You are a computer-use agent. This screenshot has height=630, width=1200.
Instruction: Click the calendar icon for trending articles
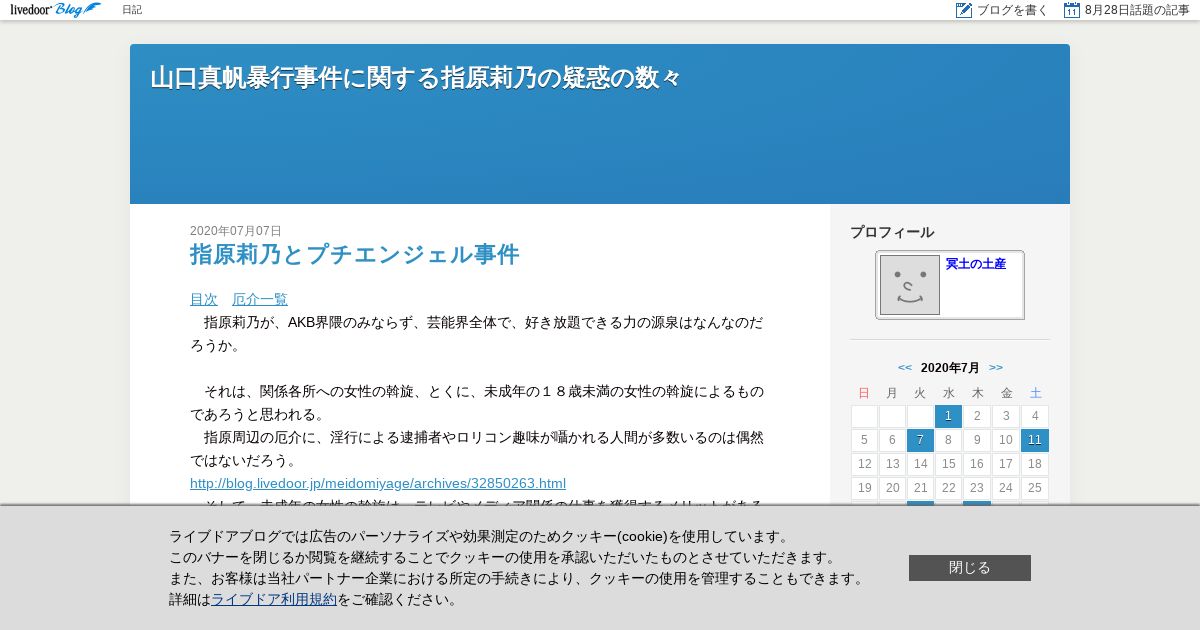pyautogui.click(x=1072, y=10)
